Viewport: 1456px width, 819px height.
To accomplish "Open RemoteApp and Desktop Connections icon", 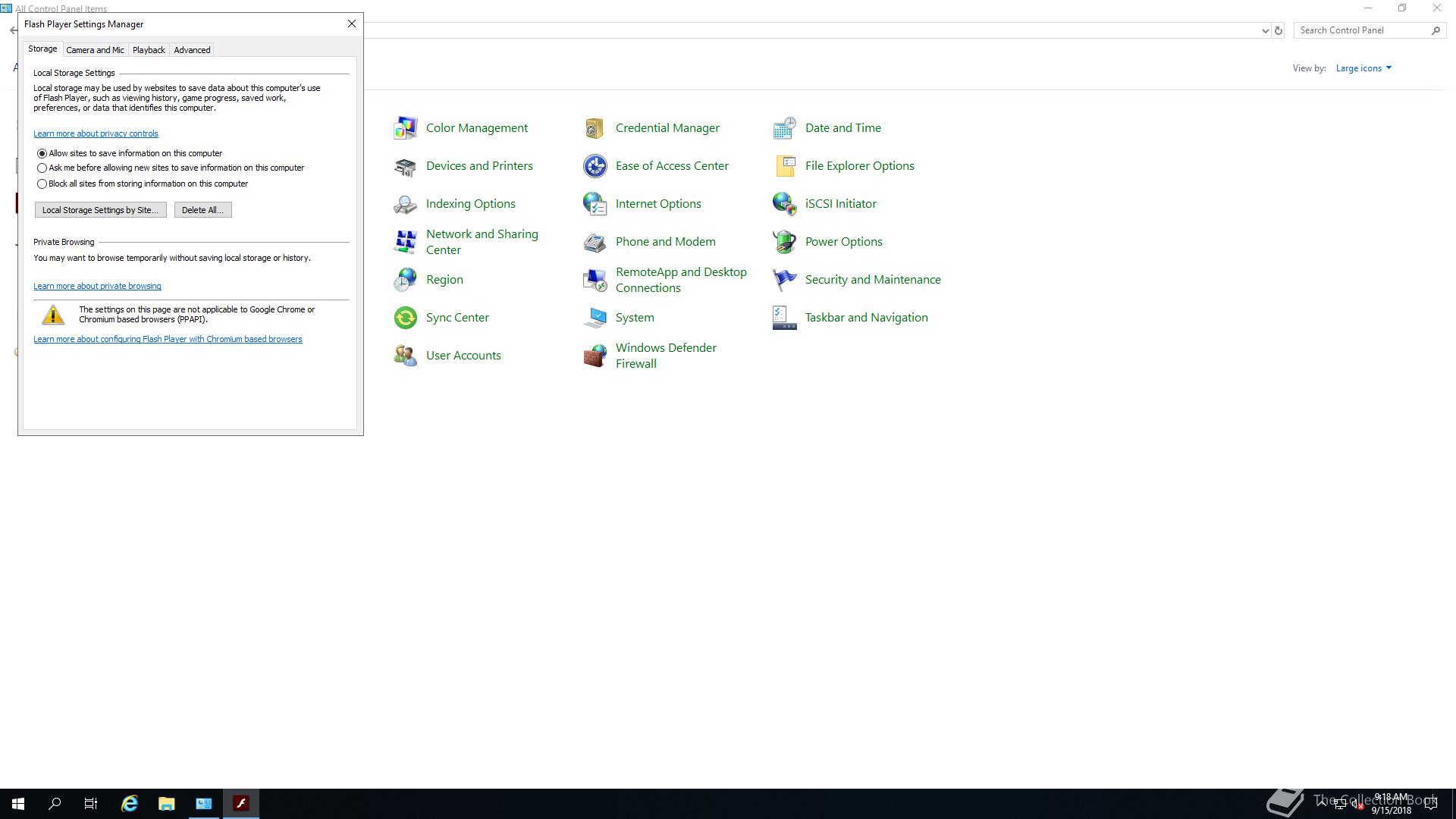I will tap(595, 280).
